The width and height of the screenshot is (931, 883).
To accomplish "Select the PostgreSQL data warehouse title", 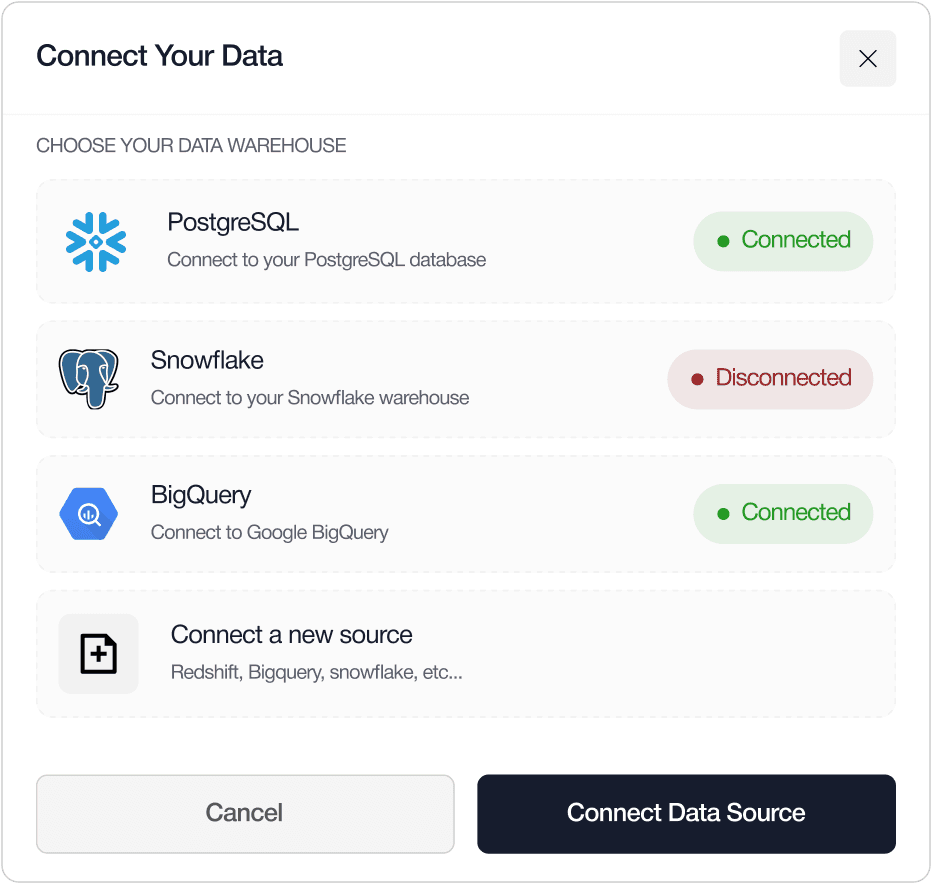I will pos(233,223).
